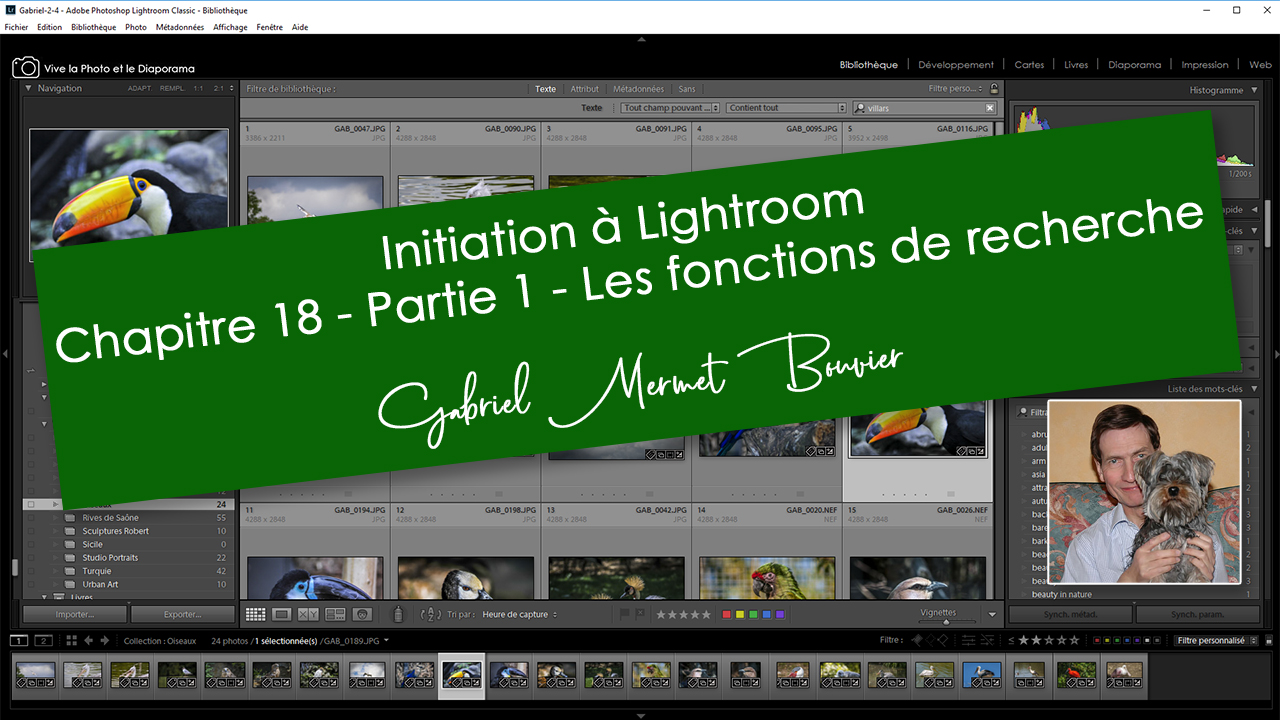Expand the Rives de Saône collection
This screenshot has height=720, width=1280.
[56, 518]
